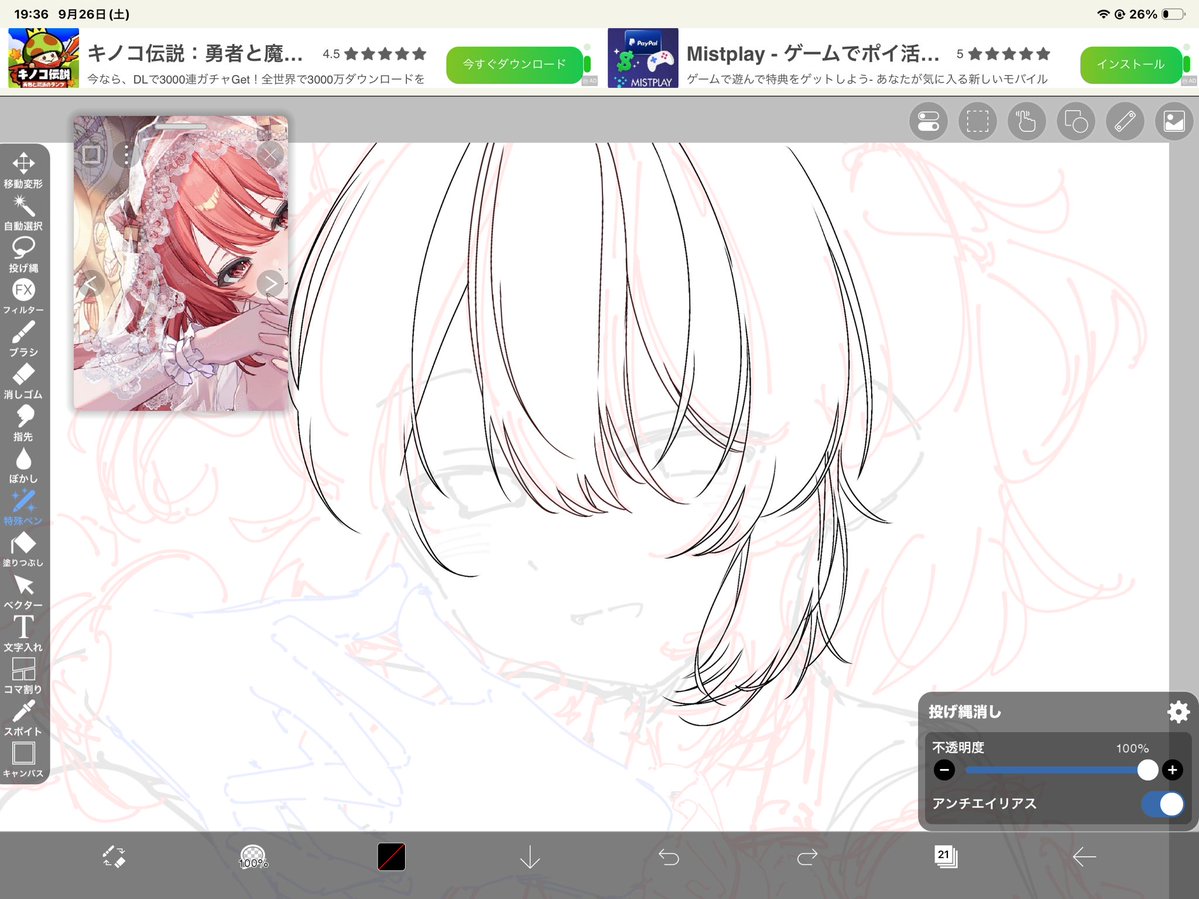Select the スポイト eyedropper tool

point(23,718)
